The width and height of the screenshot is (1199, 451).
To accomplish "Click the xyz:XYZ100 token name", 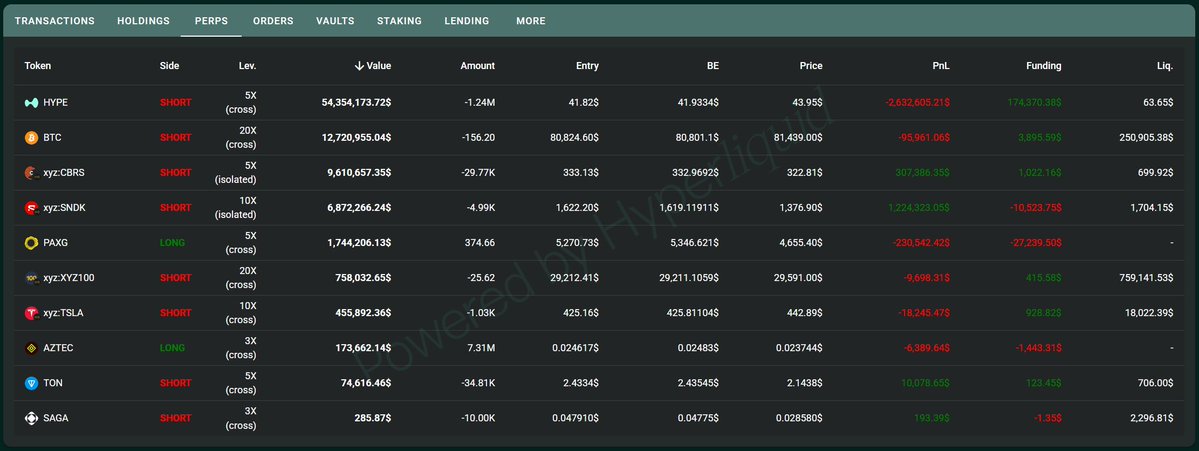I will tap(69, 278).
